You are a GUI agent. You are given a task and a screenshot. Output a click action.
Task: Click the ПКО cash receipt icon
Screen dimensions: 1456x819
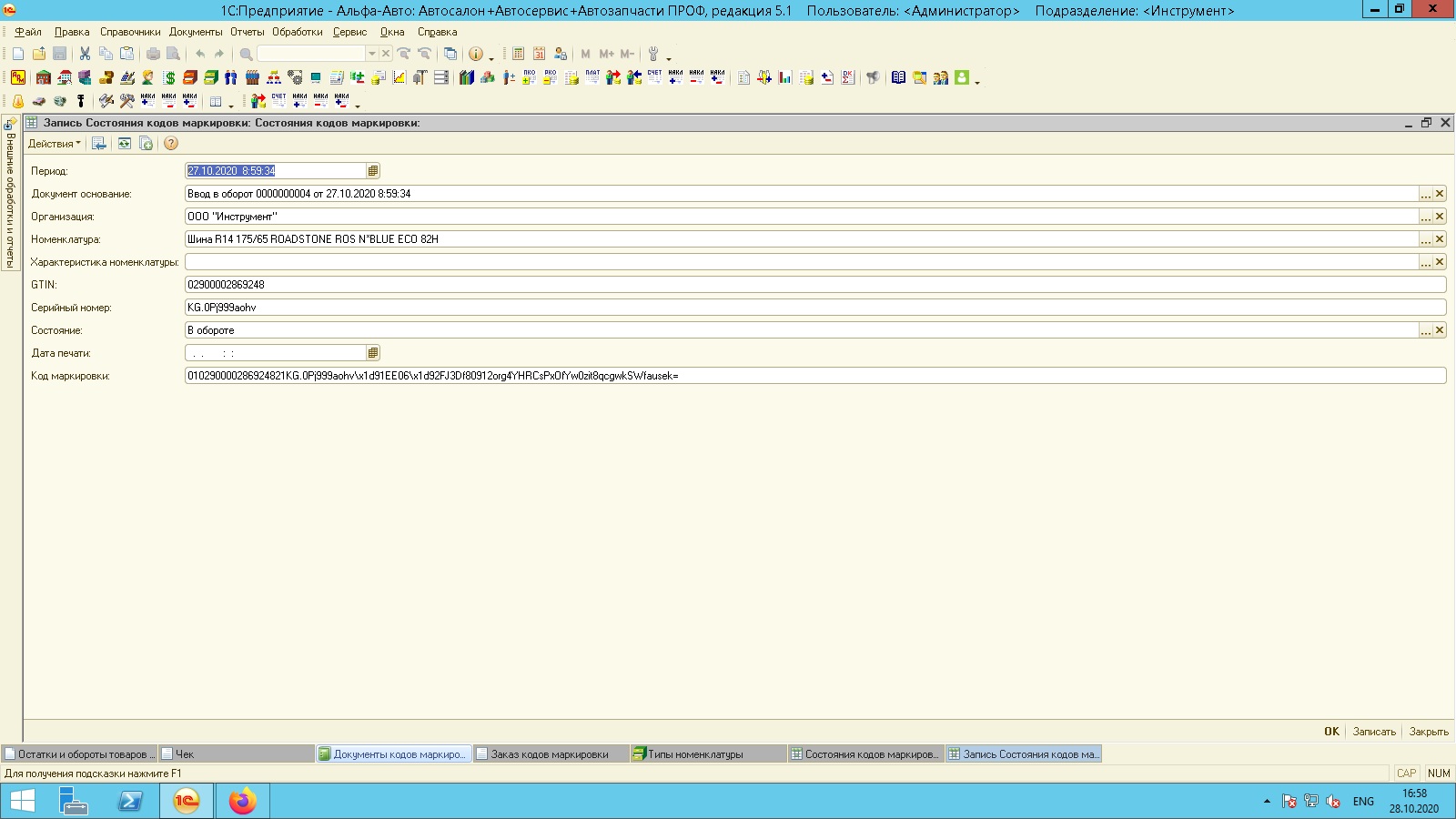[529, 77]
